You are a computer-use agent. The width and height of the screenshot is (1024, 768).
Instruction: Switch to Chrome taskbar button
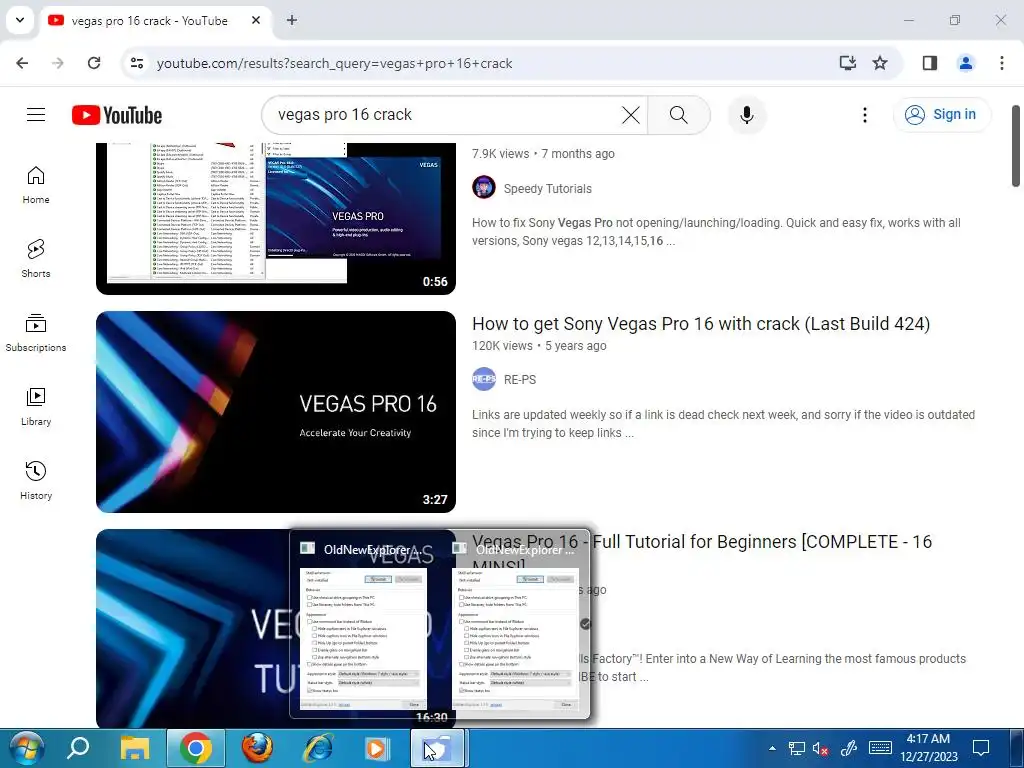(196, 748)
